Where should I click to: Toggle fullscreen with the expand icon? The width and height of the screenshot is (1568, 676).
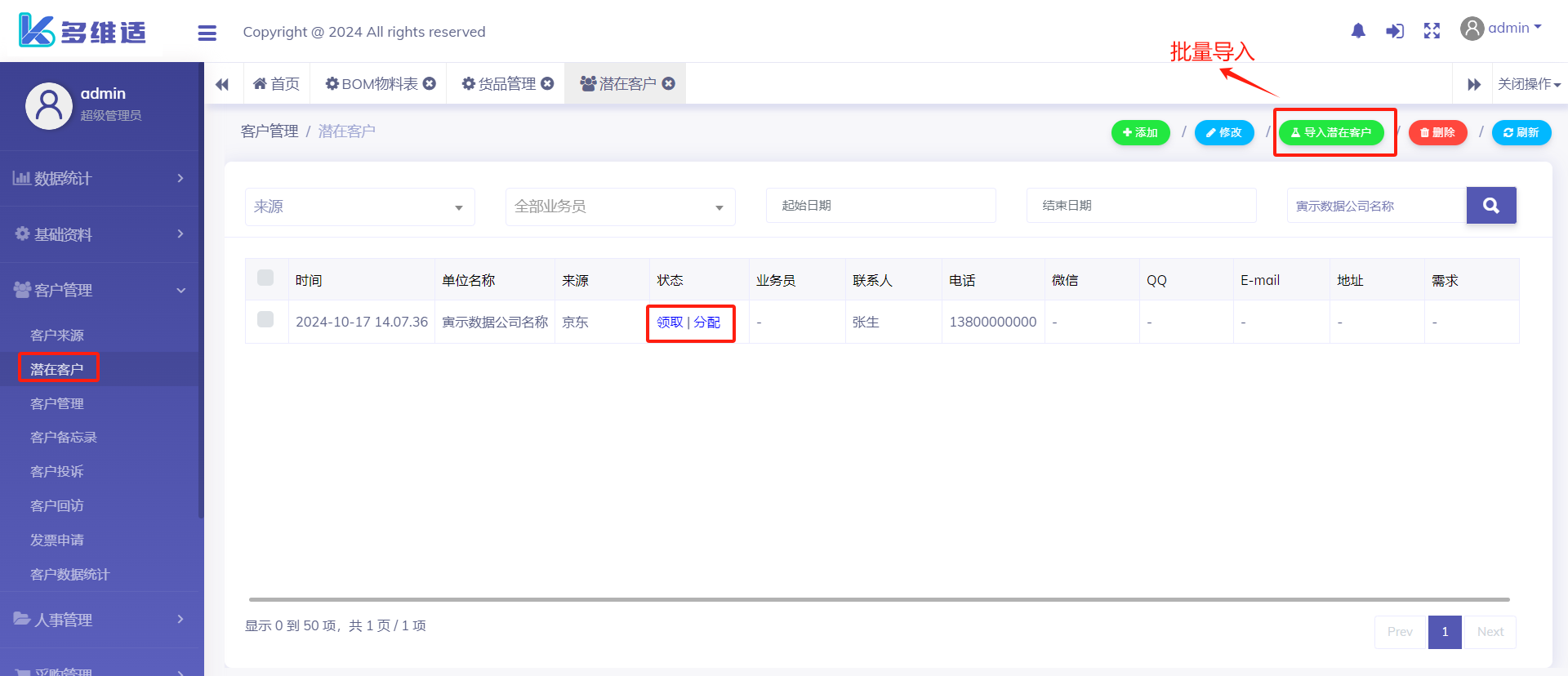[1432, 31]
